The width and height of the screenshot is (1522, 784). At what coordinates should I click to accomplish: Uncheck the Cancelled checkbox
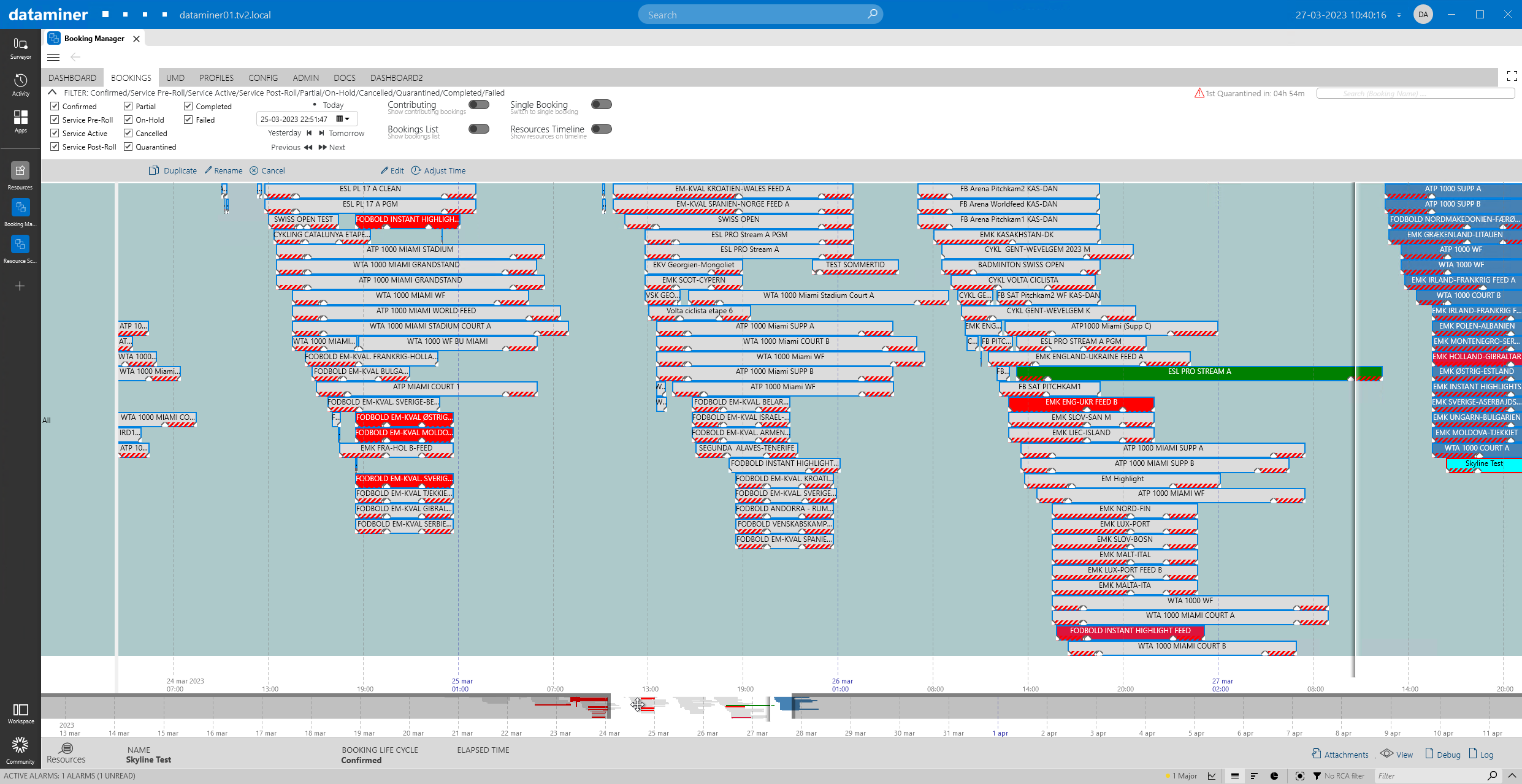coord(128,133)
